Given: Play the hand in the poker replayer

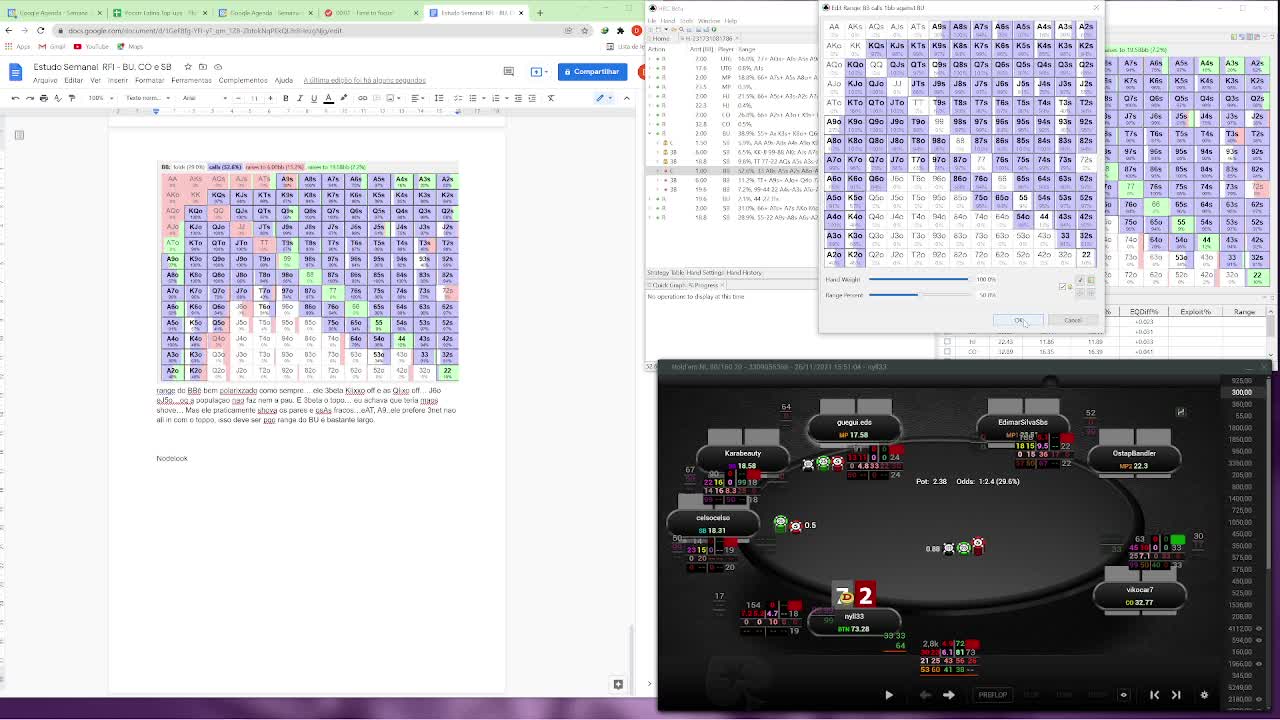Looking at the screenshot, I should point(889,695).
